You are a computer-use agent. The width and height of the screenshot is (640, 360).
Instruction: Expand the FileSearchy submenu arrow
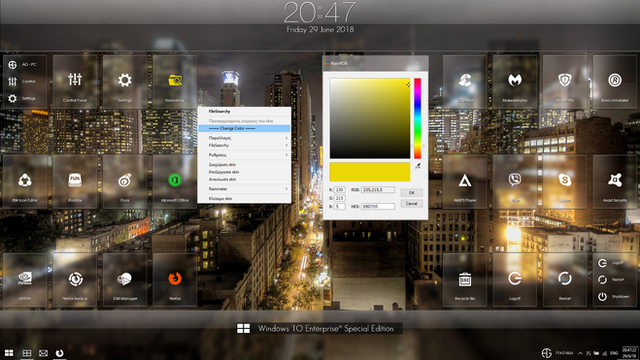click(286, 145)
